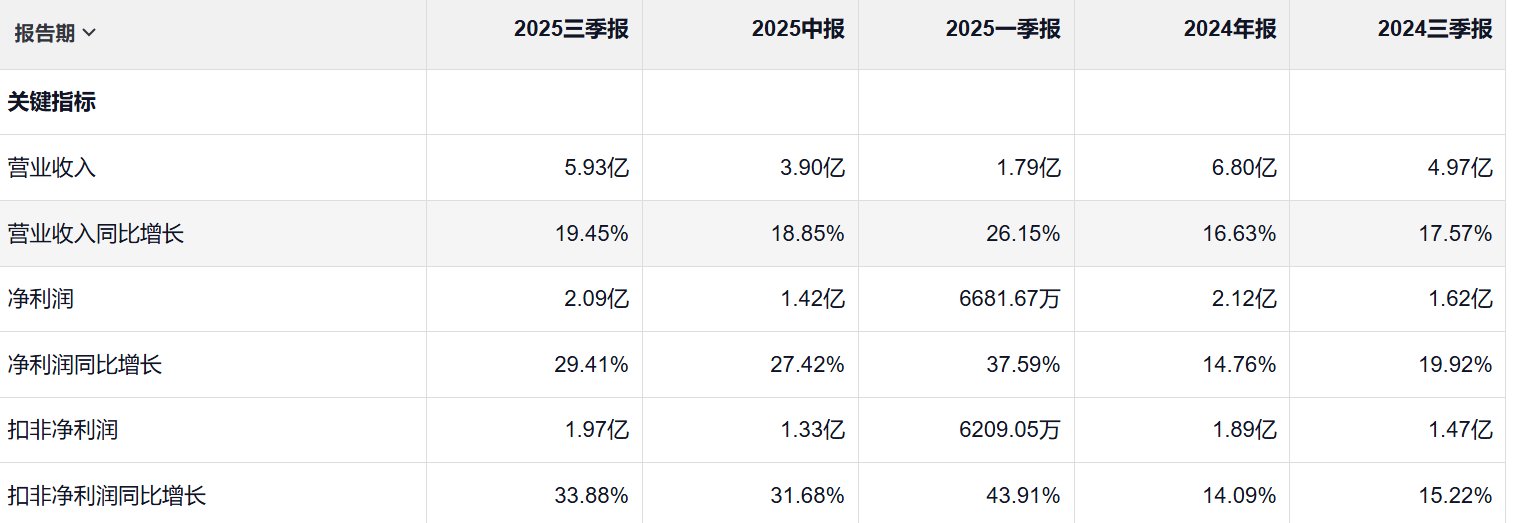Image resolution: width=1514 pixels, height=523 pixels.
Task: Select the 净利润同比增长 row label
Action: (85, 364)
